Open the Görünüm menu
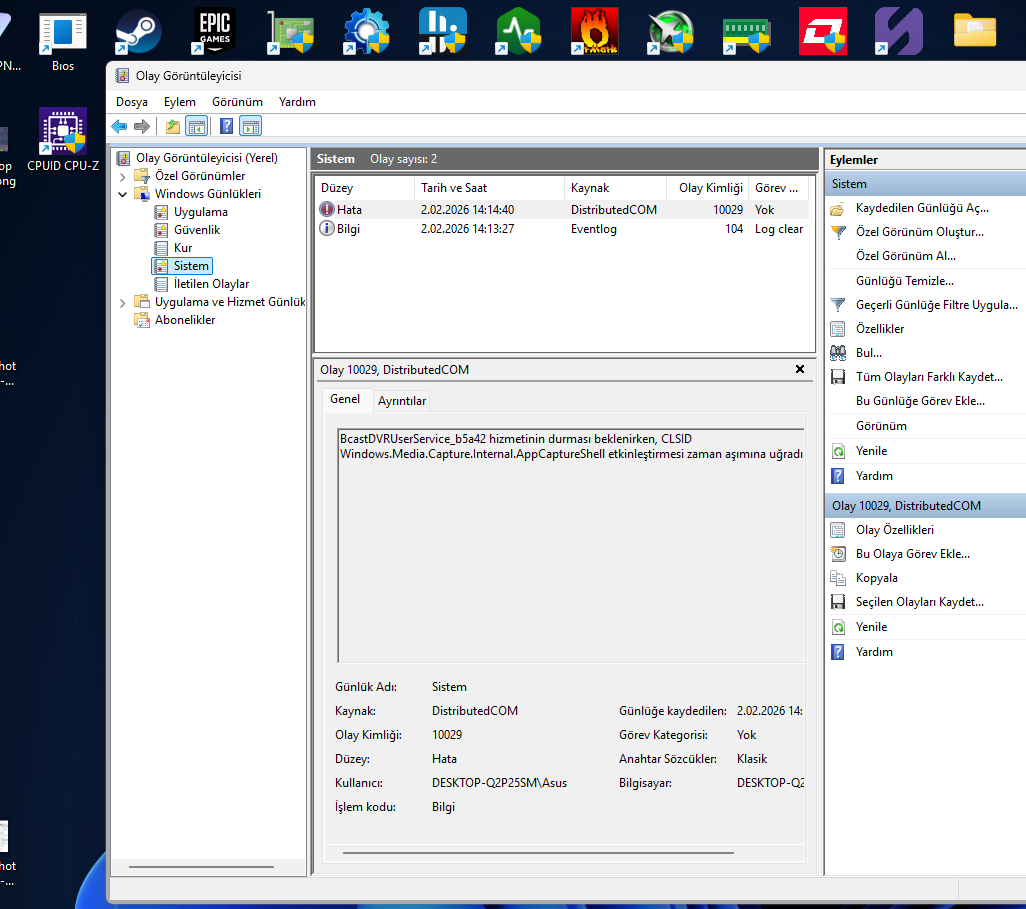 [x=237, y=102]
